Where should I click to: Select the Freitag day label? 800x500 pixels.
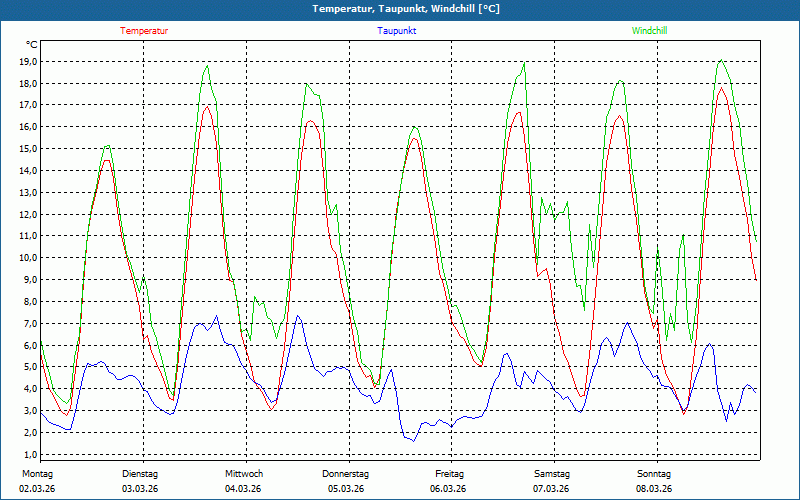click(x=450, y=474)
